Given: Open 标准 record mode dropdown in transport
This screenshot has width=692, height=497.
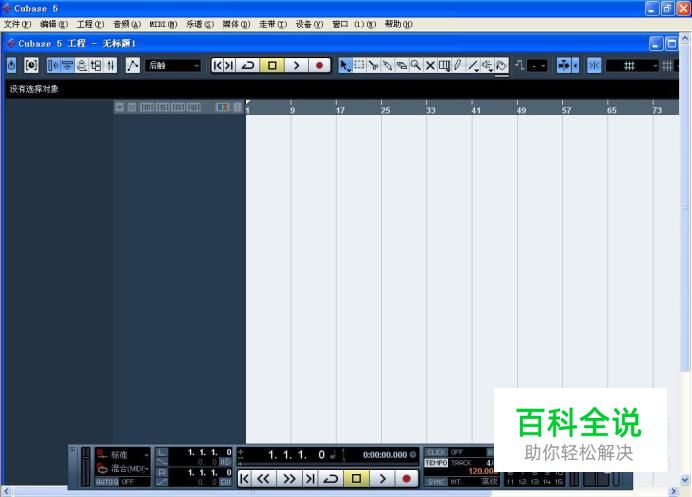Looking at the screenshot, I should tap(123, 455).
